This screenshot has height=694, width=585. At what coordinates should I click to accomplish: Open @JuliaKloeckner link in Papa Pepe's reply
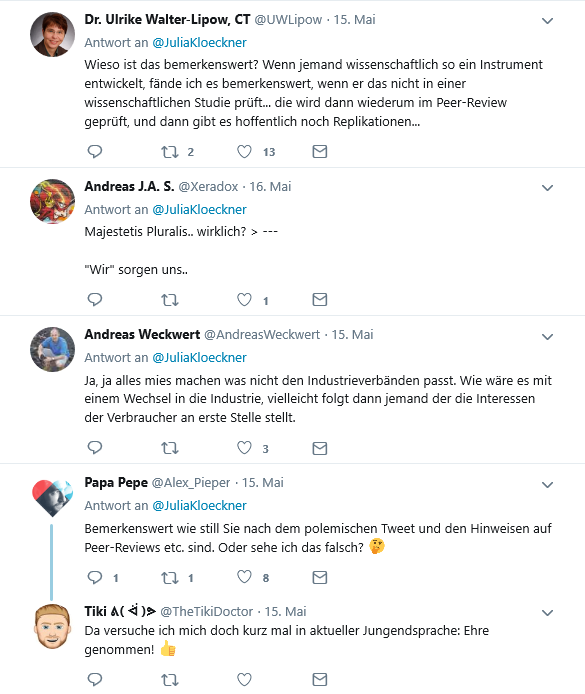pyautogui.click(x=199, y=505)
